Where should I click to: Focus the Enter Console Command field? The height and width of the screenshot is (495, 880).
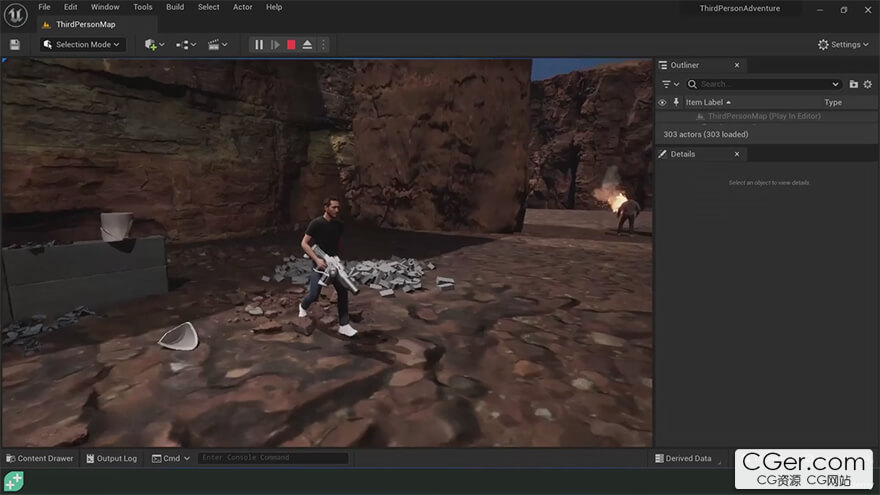click(x=273, y=458)
